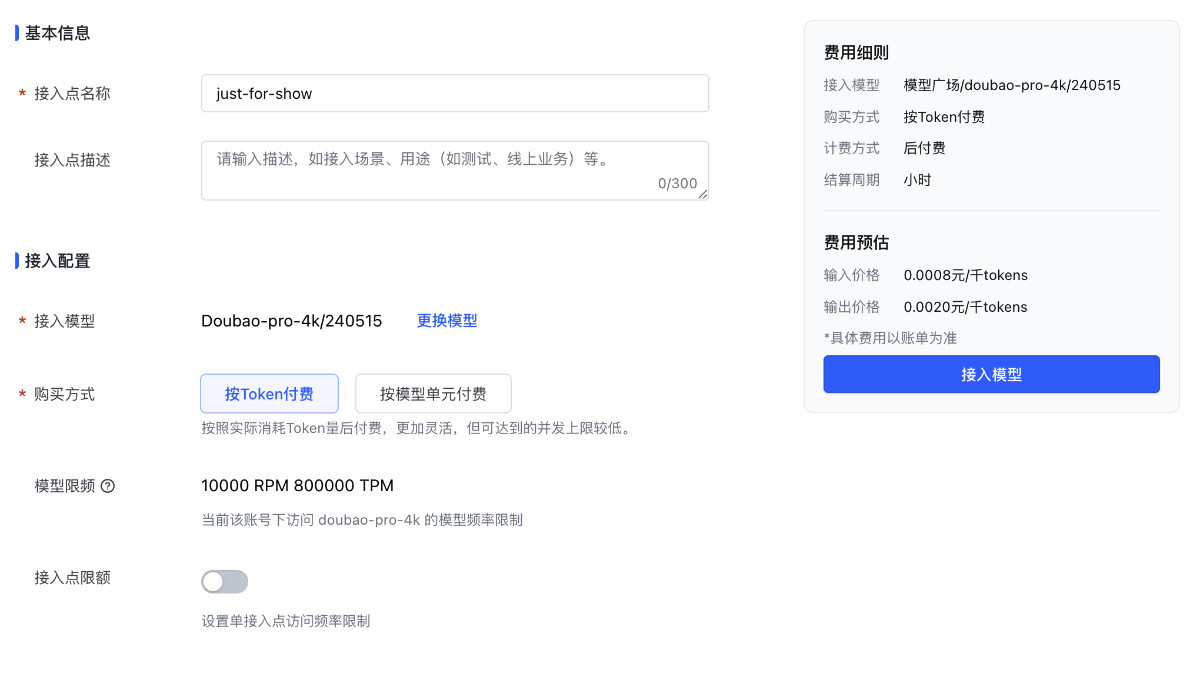1200x680 pixels.
Task: Click the 费用预估 heading
Action: click(x=856, y=243)
